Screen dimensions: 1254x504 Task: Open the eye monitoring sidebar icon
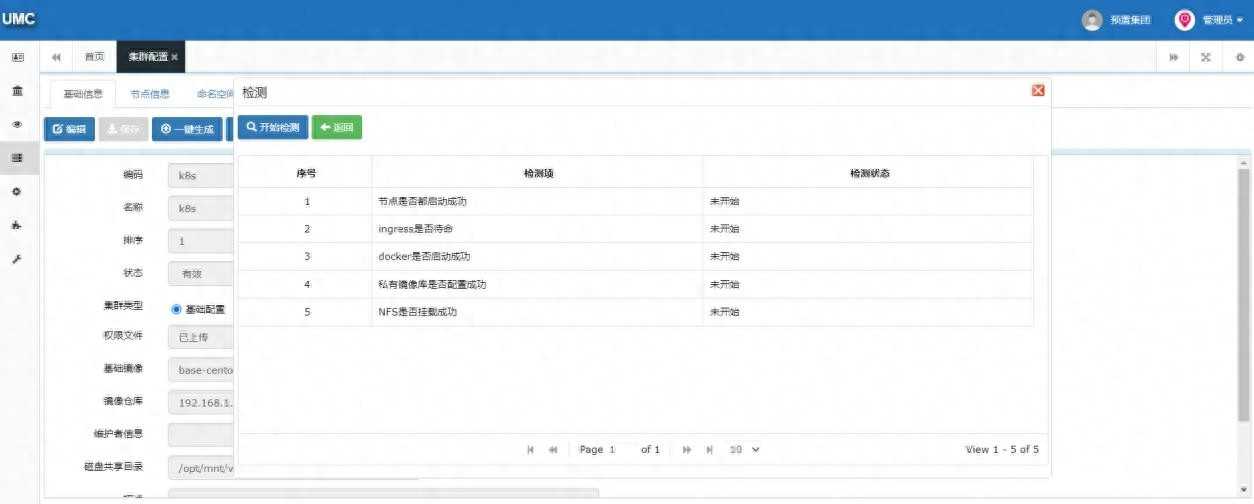click(x=17, y=124)
